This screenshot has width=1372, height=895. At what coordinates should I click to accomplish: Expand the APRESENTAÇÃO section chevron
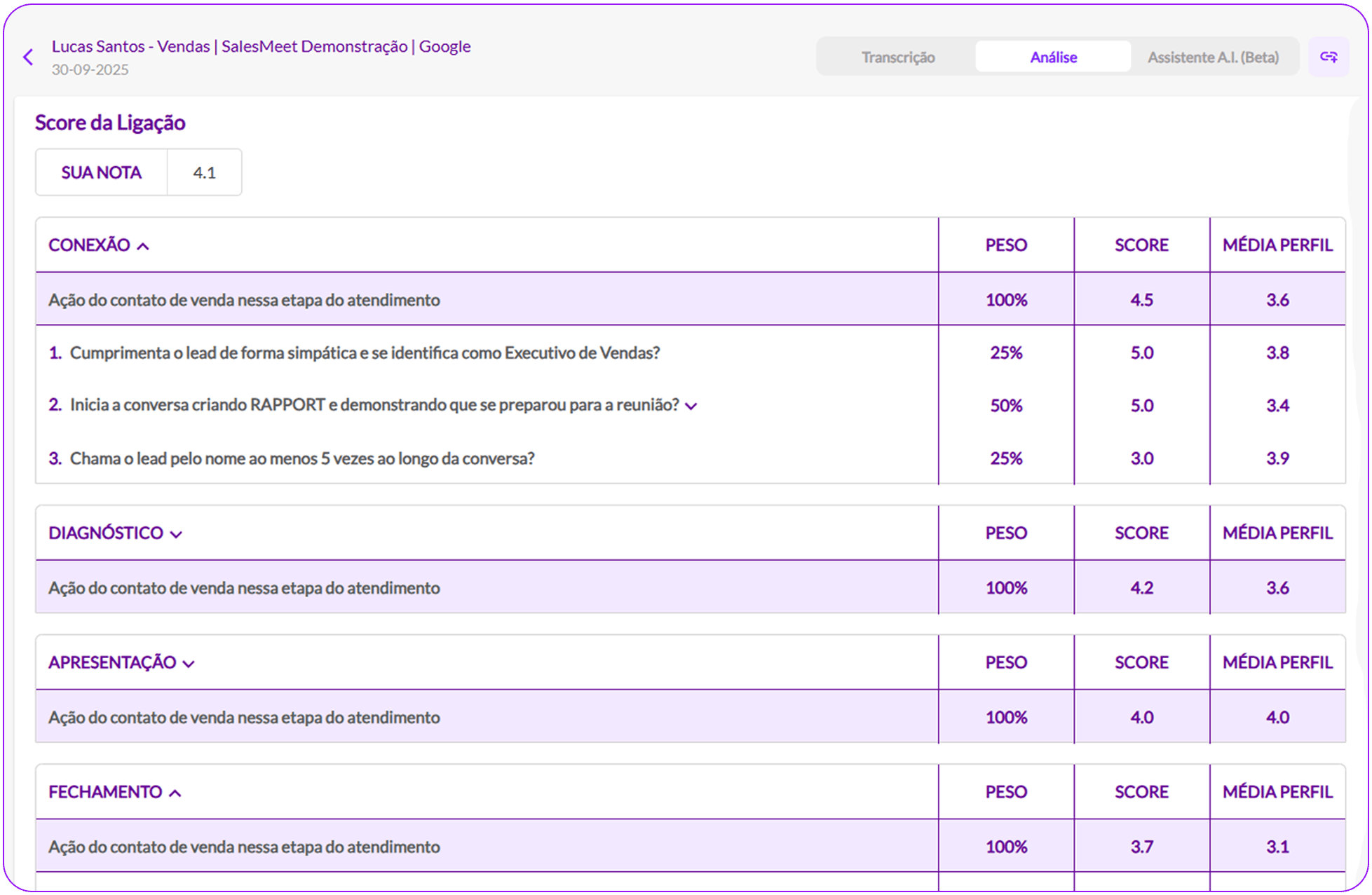click(x=189, y=664)
